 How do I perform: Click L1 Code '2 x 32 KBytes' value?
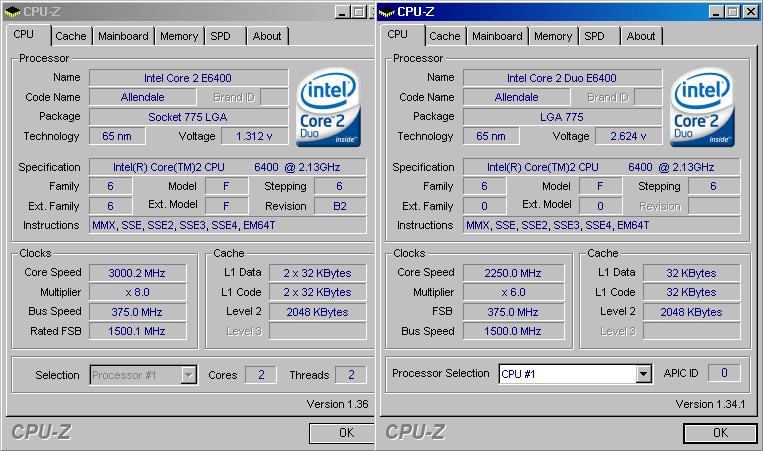click(317, 292)
